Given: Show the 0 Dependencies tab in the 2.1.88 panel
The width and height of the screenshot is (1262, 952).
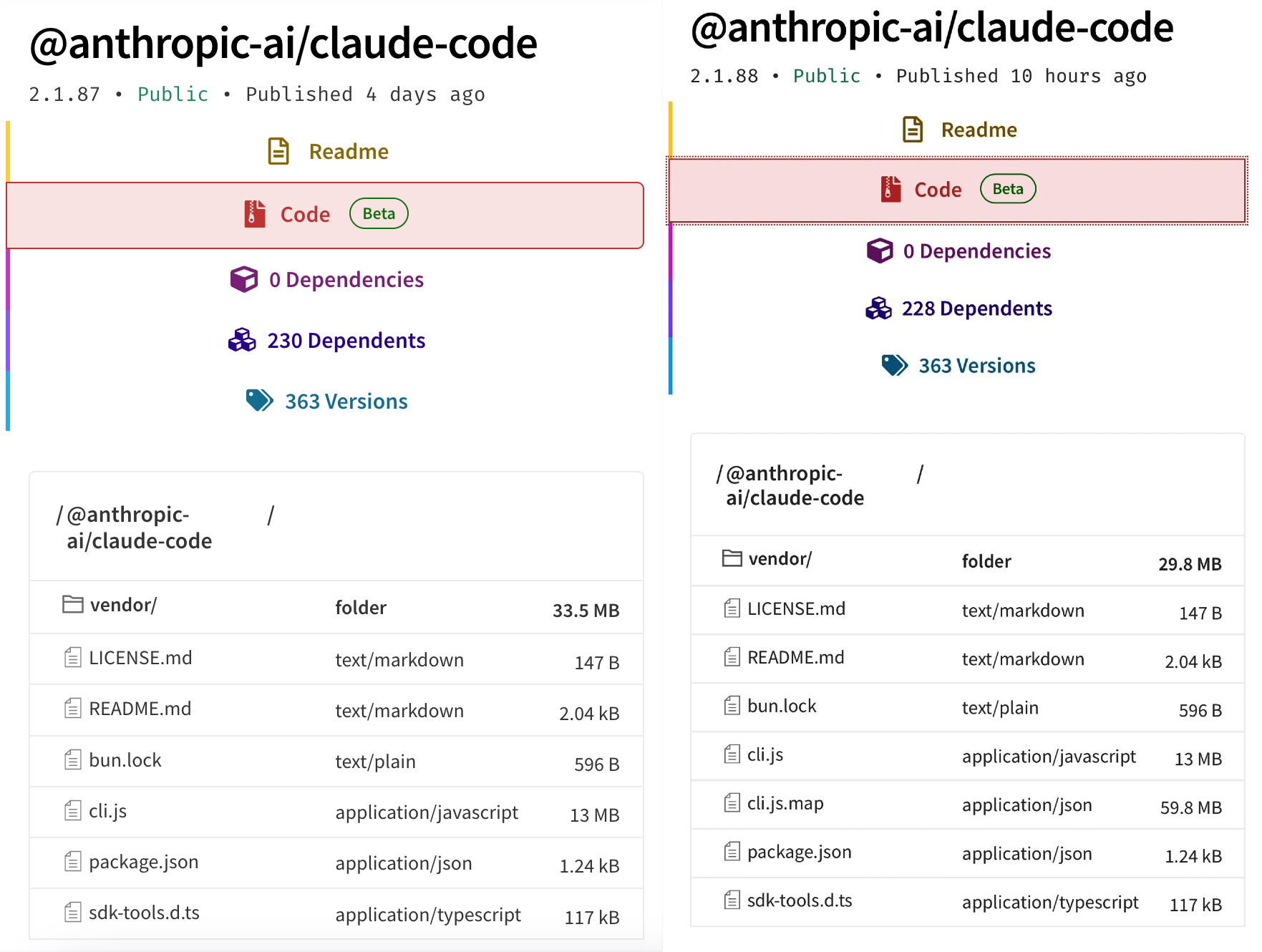Looking at the screenshot, I should tap(976, 251).
